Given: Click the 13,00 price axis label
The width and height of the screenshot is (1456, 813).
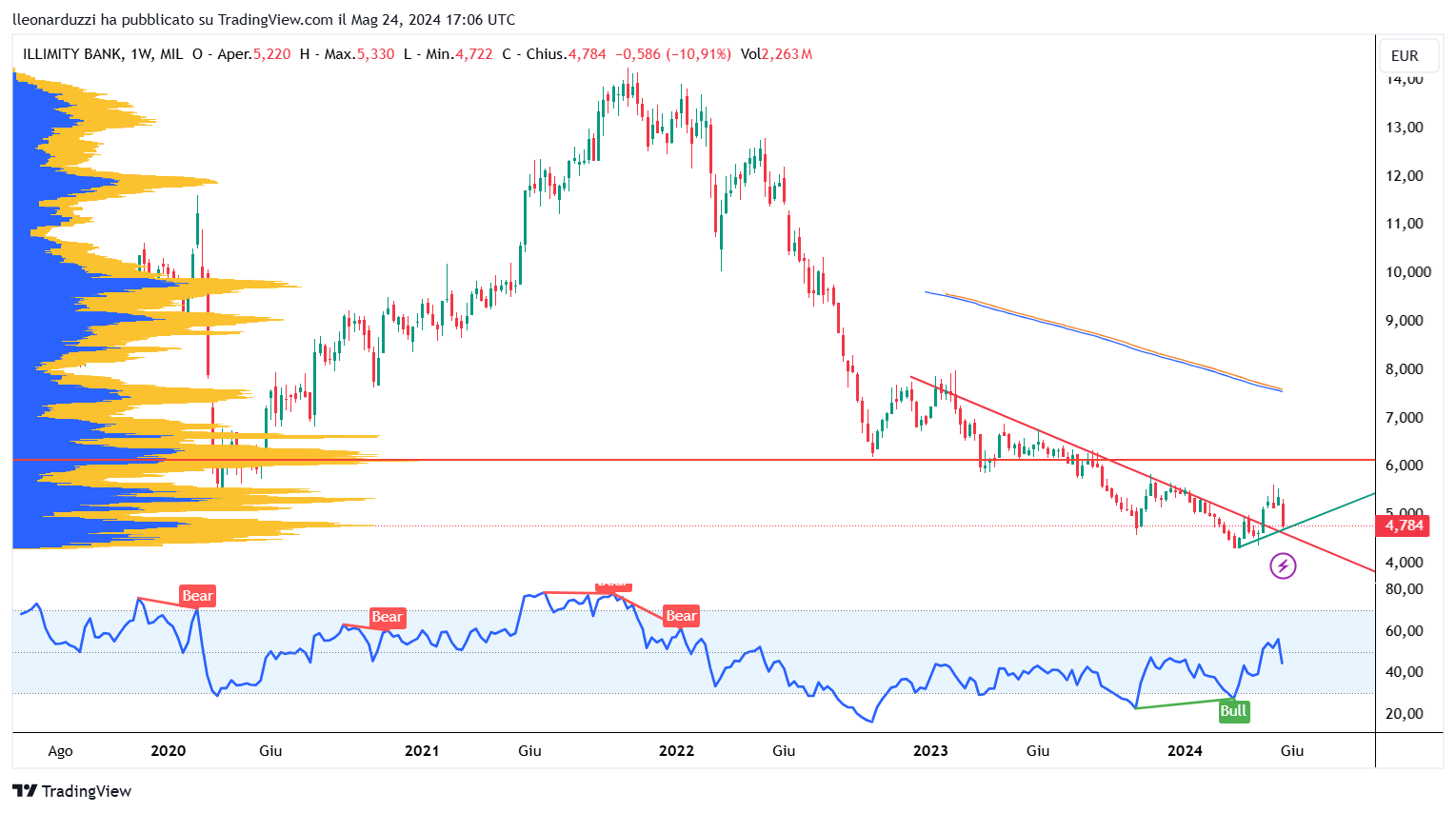Looking at the screenshot, I should coord(1405,128).
